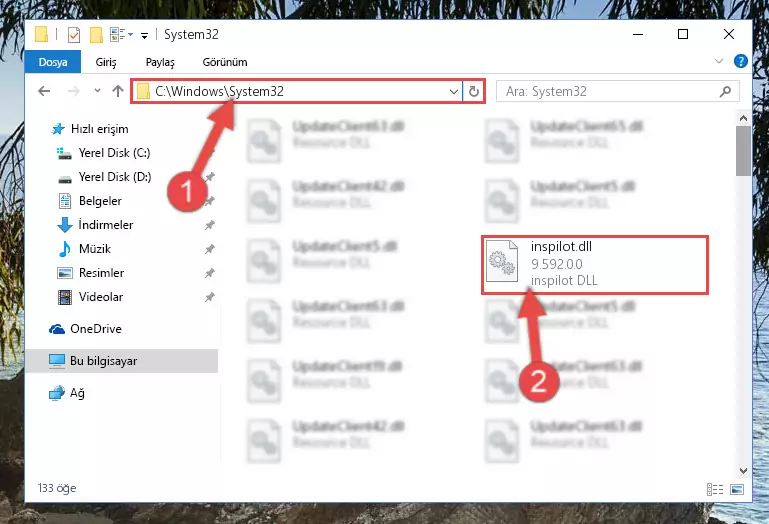The image size is (769, 524).
Task: Go up one folder level
Action: pos(118,91)
